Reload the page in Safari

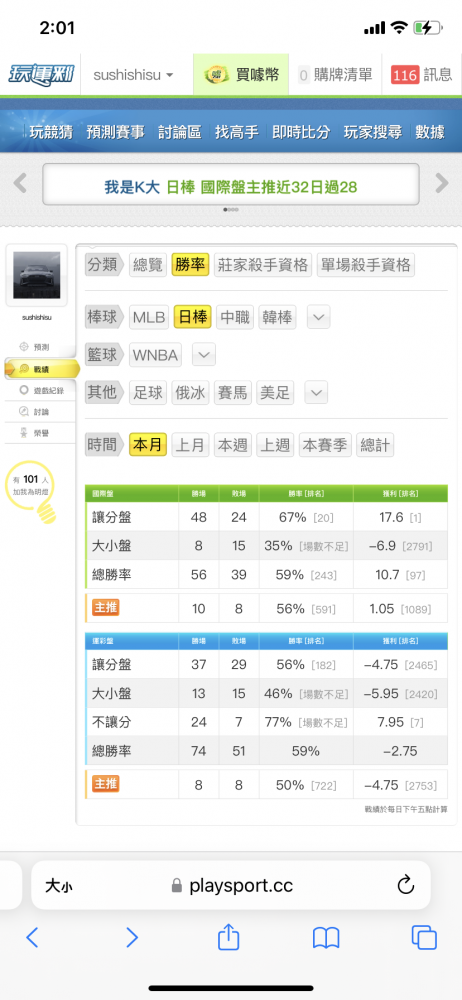point(406,885)
